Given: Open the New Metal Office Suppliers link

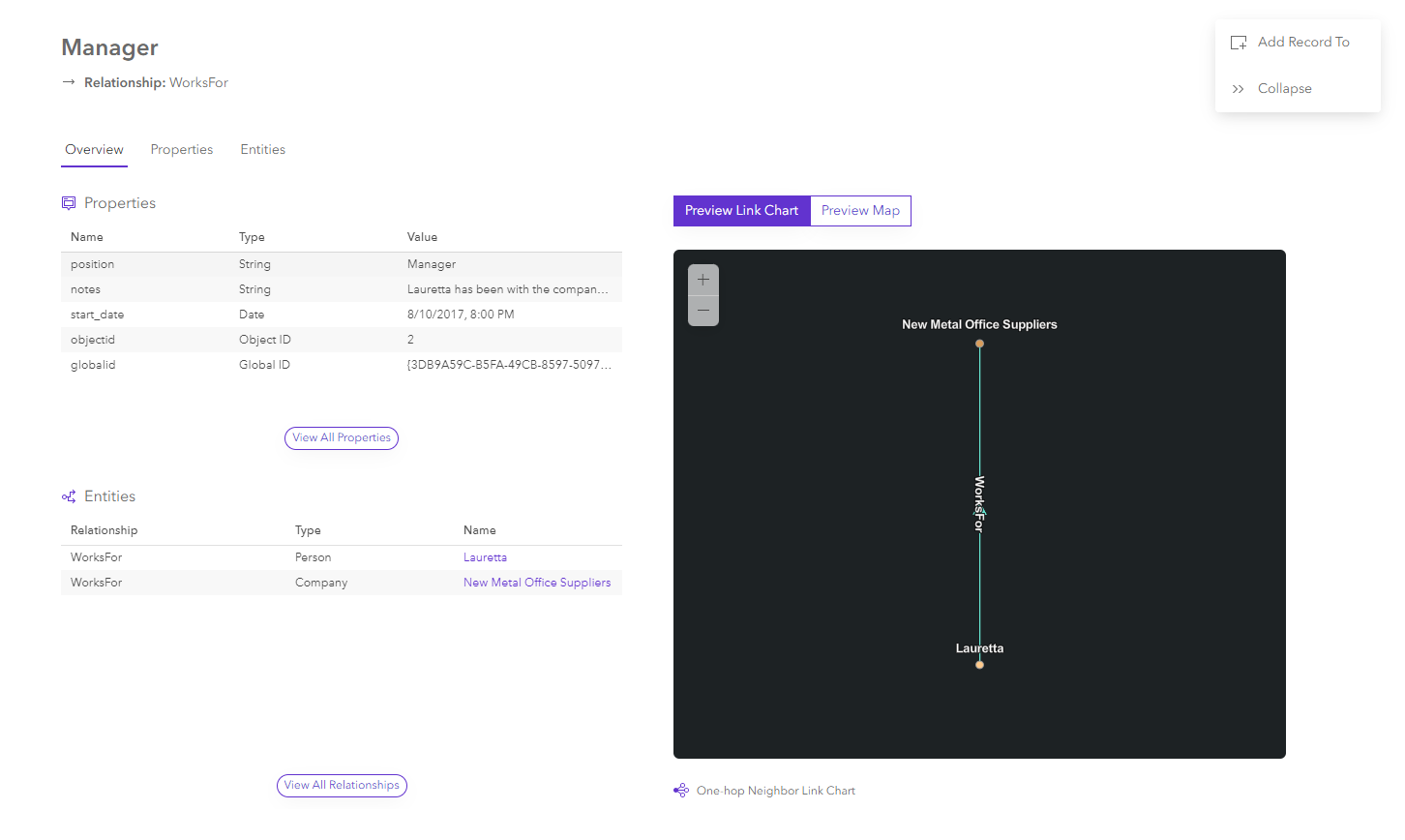Looking at the screenshot, I should point(537,582).
